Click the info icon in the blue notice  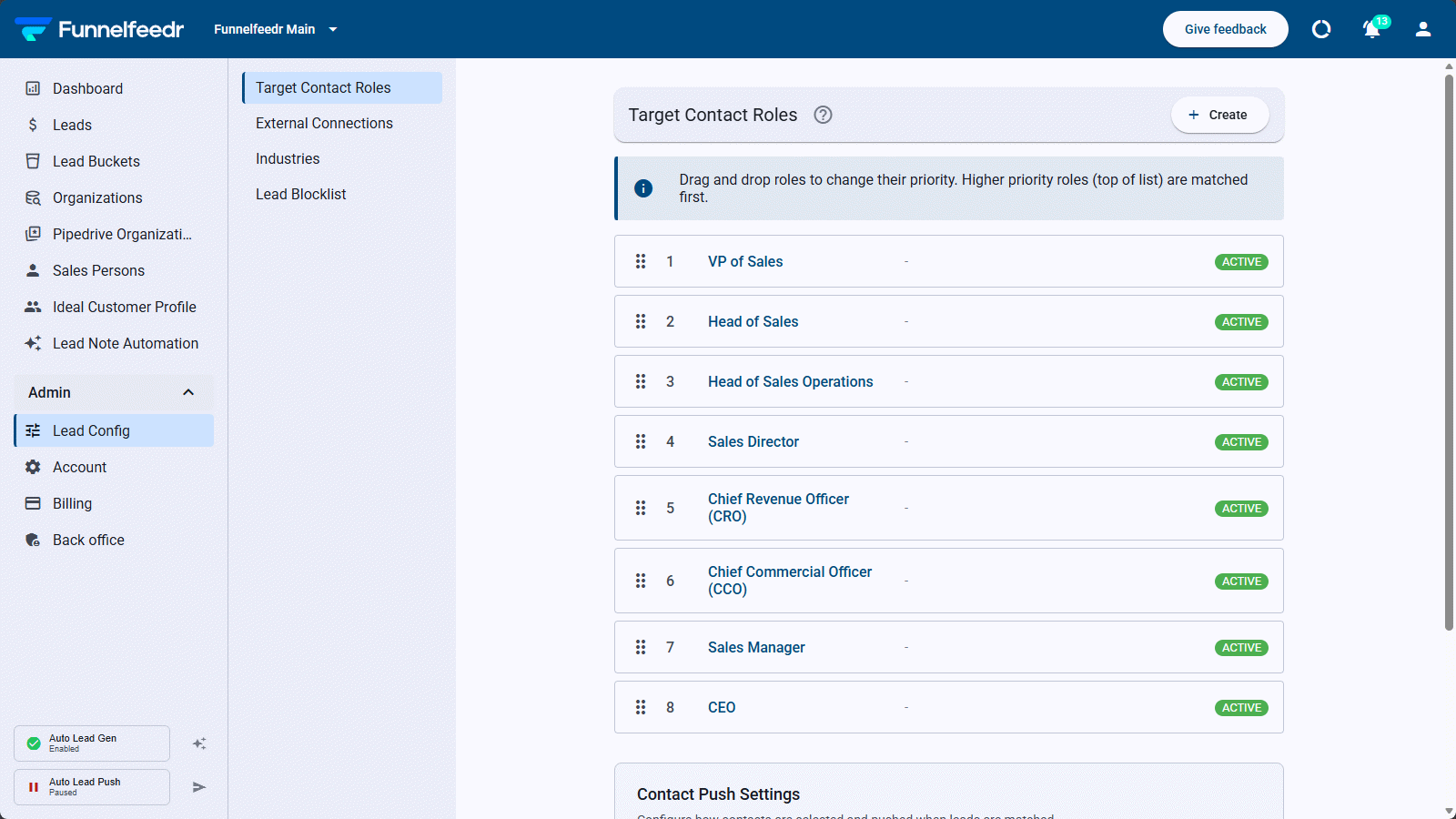[643, 188]
